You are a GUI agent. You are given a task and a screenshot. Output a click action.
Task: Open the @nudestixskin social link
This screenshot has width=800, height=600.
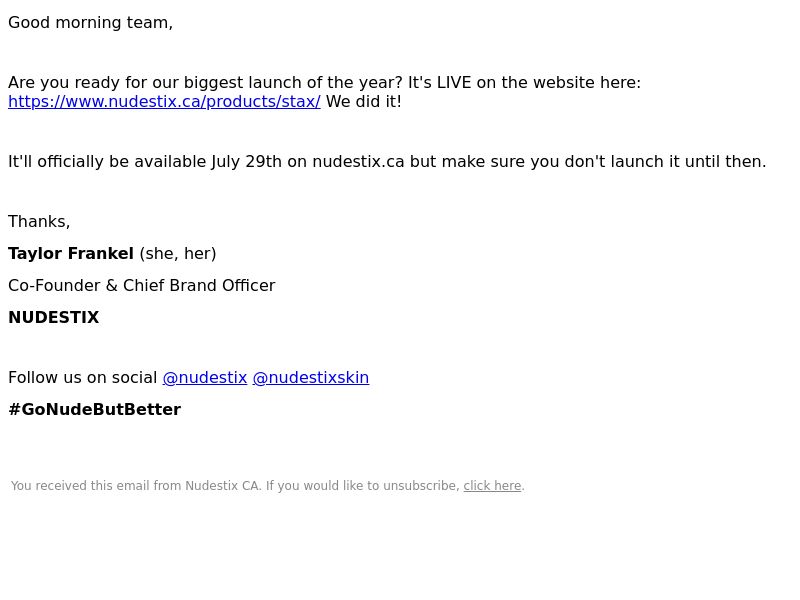tap(311, 378)
